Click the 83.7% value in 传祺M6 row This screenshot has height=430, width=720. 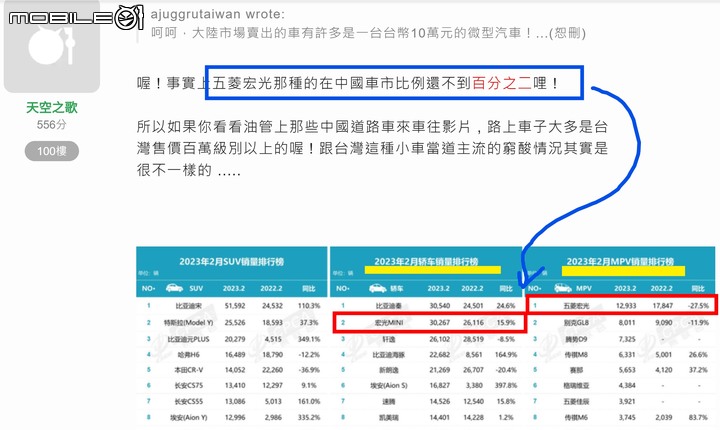coord(698,418)
